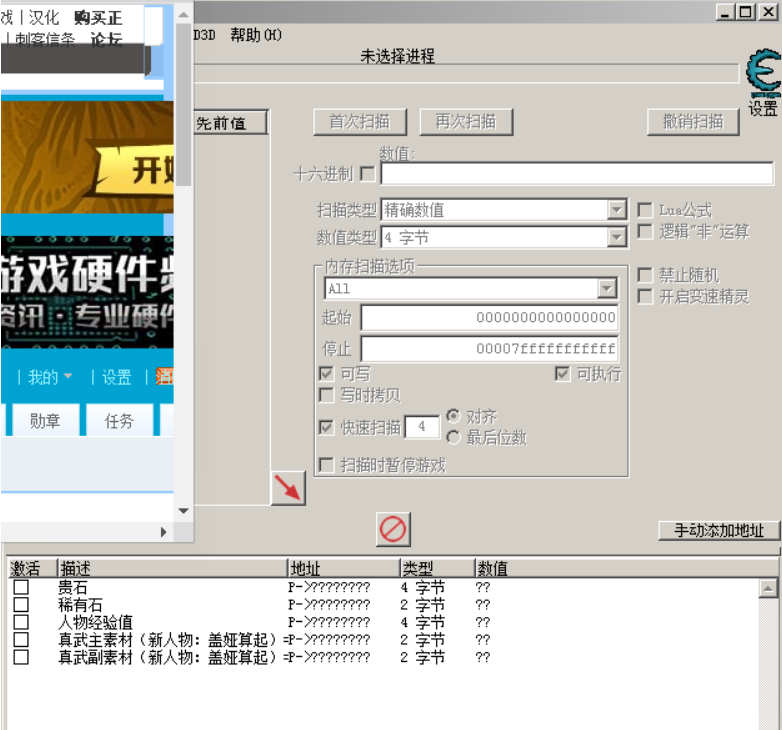Image resolution: width=782 pixels, height=730 pixels.
Task: Toggle the 写时拷贝 checkbox
Action: 326,395
